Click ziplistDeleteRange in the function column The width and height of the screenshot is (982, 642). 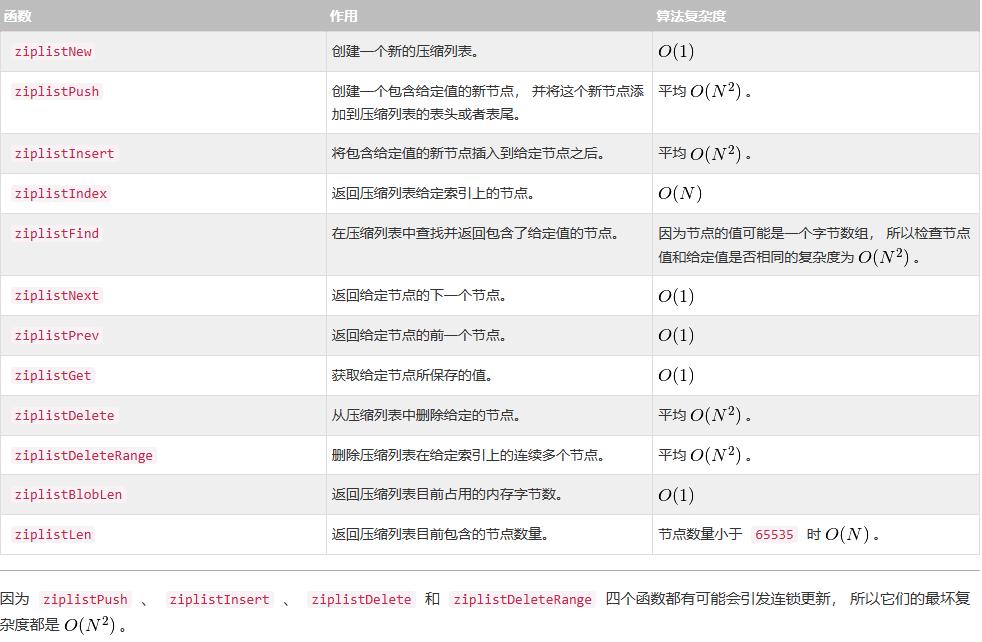coord(83,455)
